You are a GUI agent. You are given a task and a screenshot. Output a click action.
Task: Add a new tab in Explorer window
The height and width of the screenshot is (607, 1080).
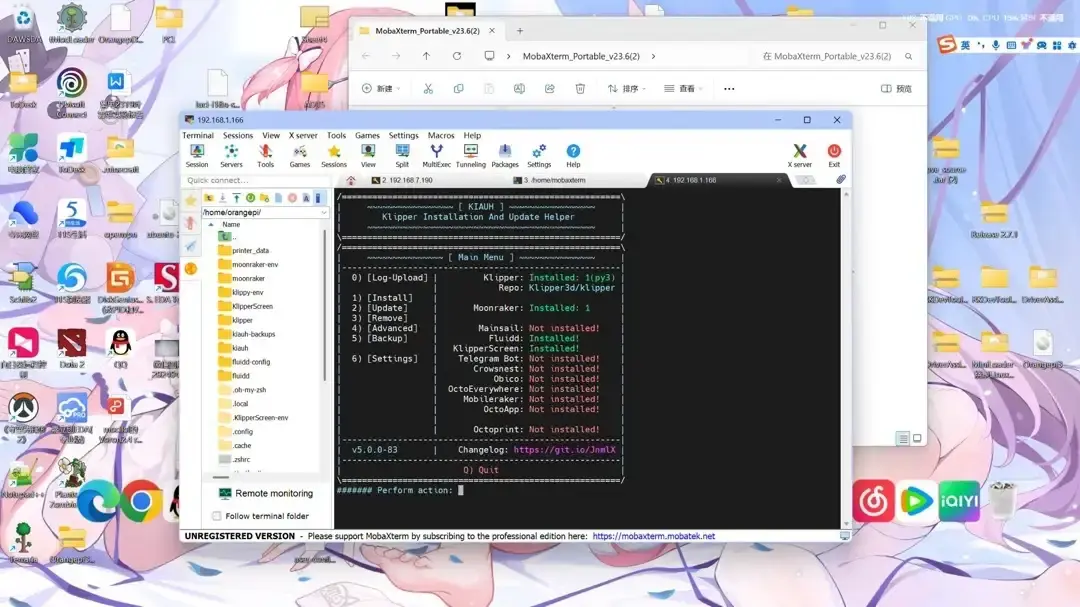pyautogui.click(x=520, y=31)
